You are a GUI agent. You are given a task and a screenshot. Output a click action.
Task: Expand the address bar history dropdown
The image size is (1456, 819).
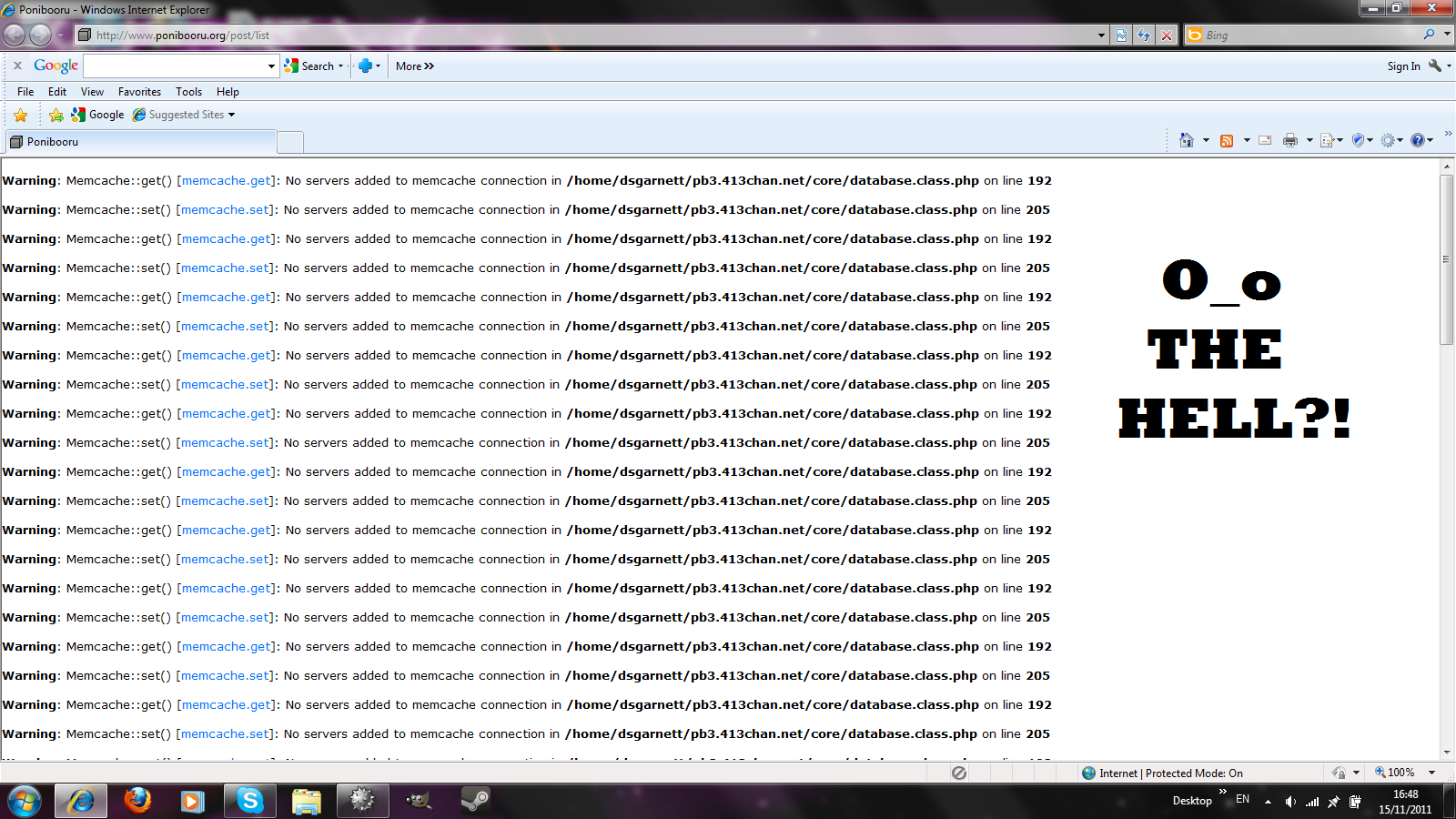tap(1101, 35)
